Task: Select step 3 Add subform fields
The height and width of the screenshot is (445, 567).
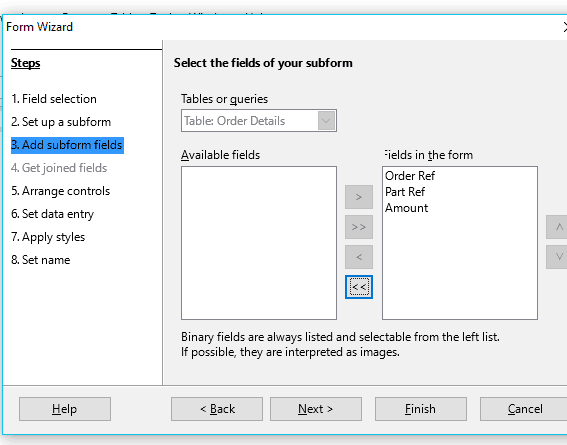Action: tap(67, 145)
